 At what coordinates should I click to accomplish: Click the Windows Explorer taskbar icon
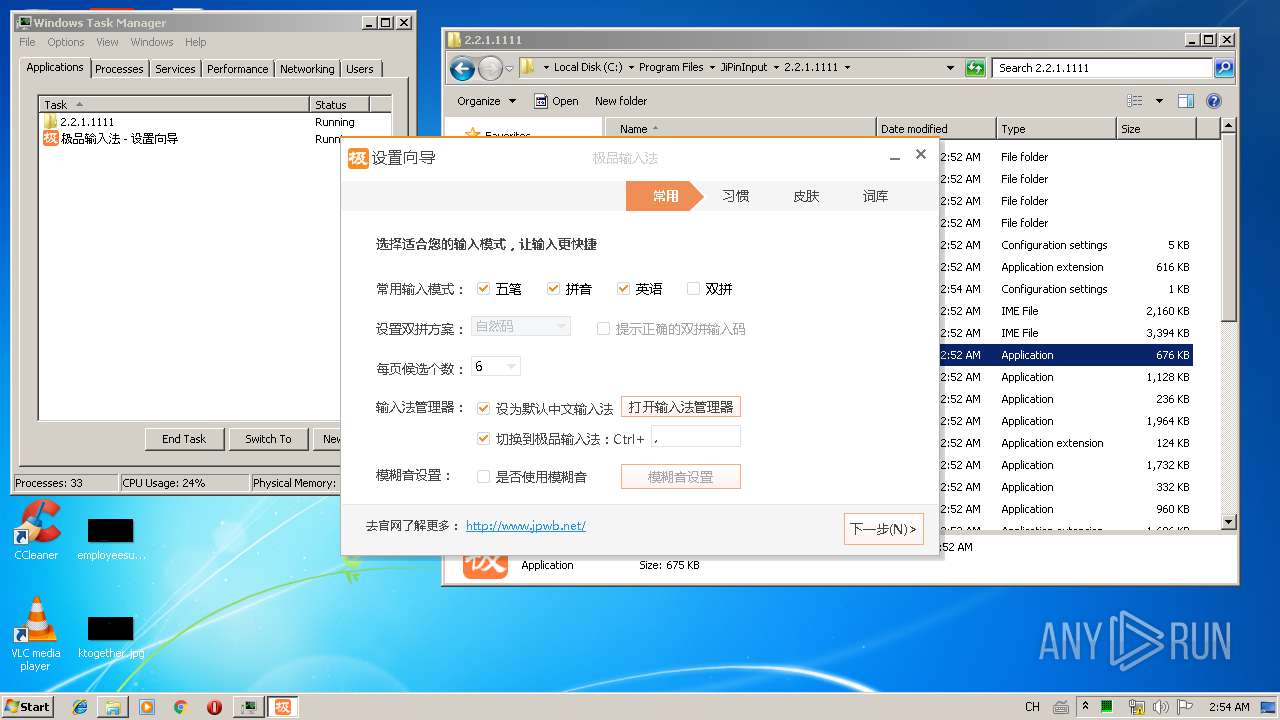[x=113, y=707]
